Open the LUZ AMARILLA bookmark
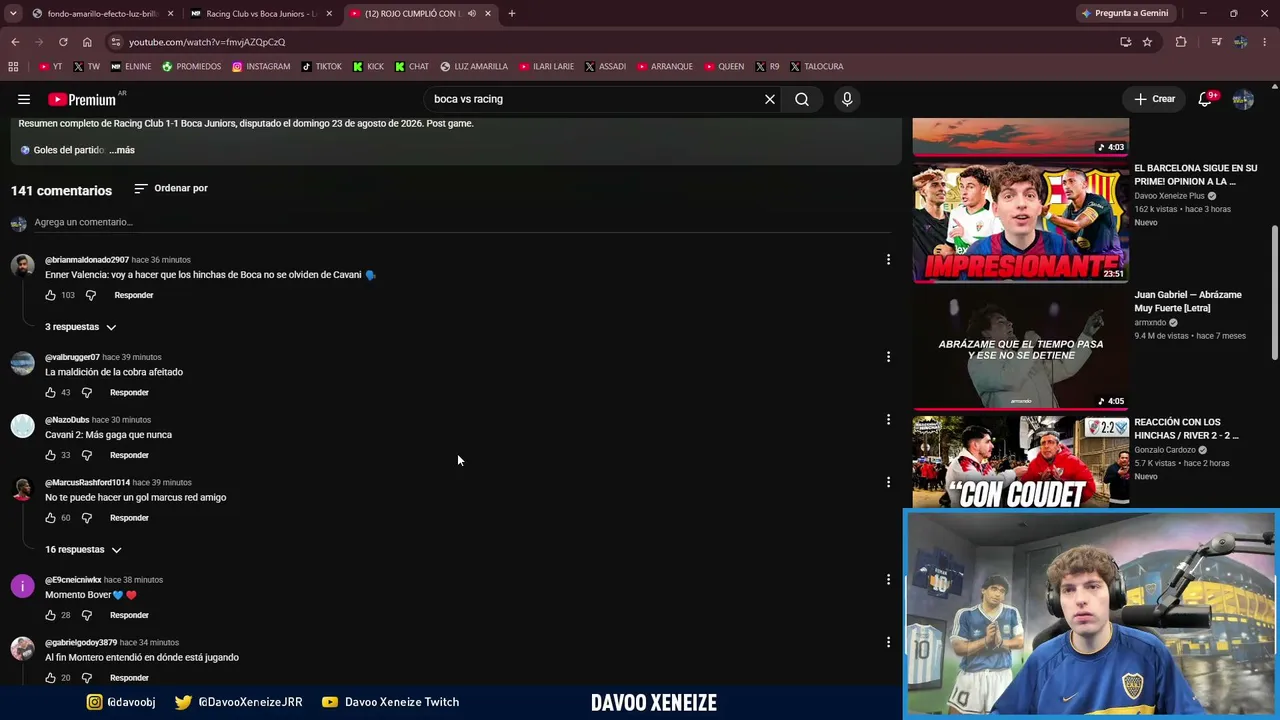This screenshot has width=1280, height=720. pos(474,67)
